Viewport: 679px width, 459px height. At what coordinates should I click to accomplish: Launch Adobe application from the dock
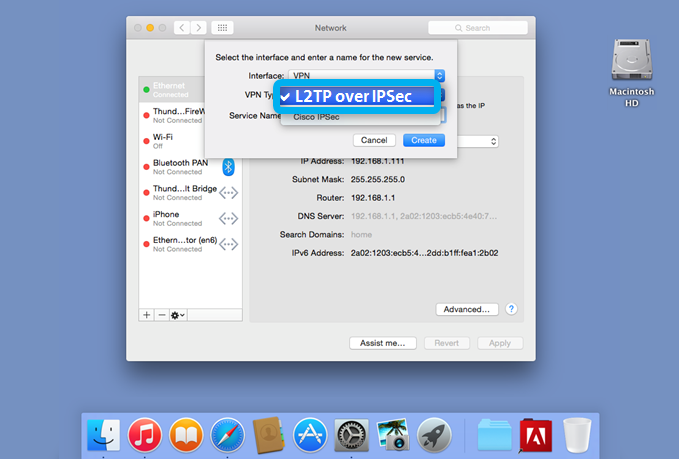tap(536, 435)
